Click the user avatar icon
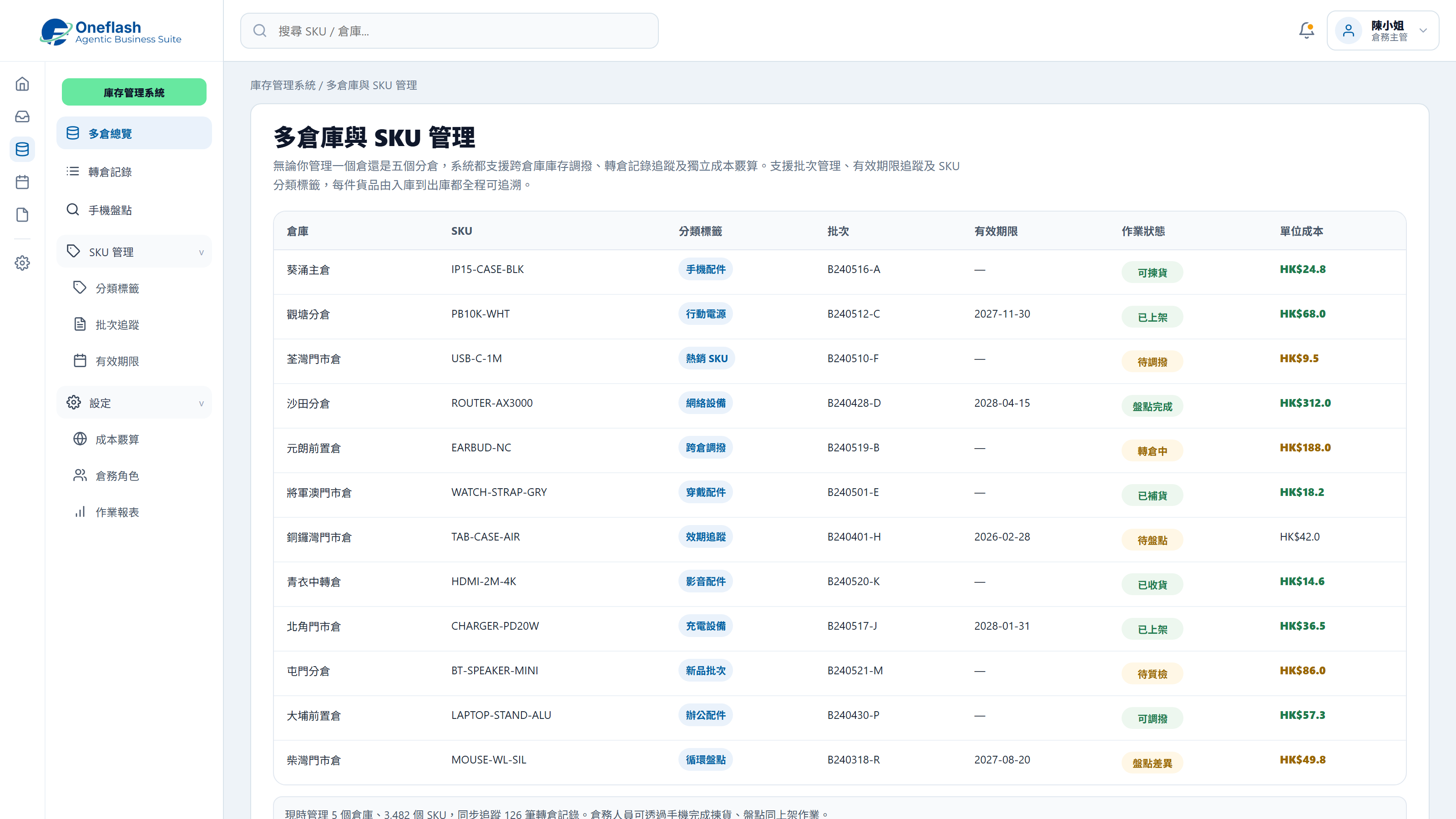Image resolution: width=1456 pixels, height=819 pixels. 1348,30
